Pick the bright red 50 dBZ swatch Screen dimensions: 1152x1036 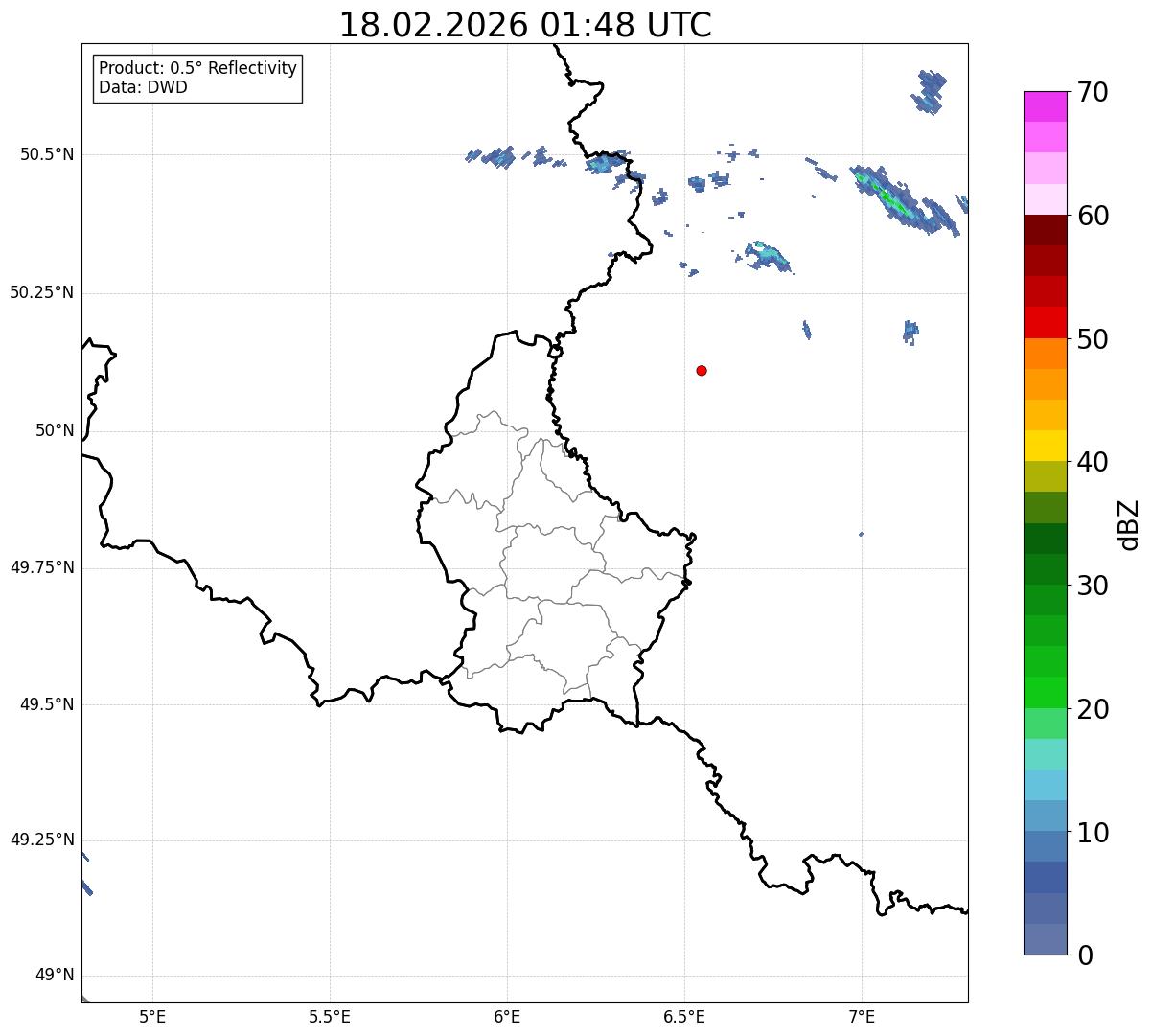pyautogui.click(x=1051, y=322)
